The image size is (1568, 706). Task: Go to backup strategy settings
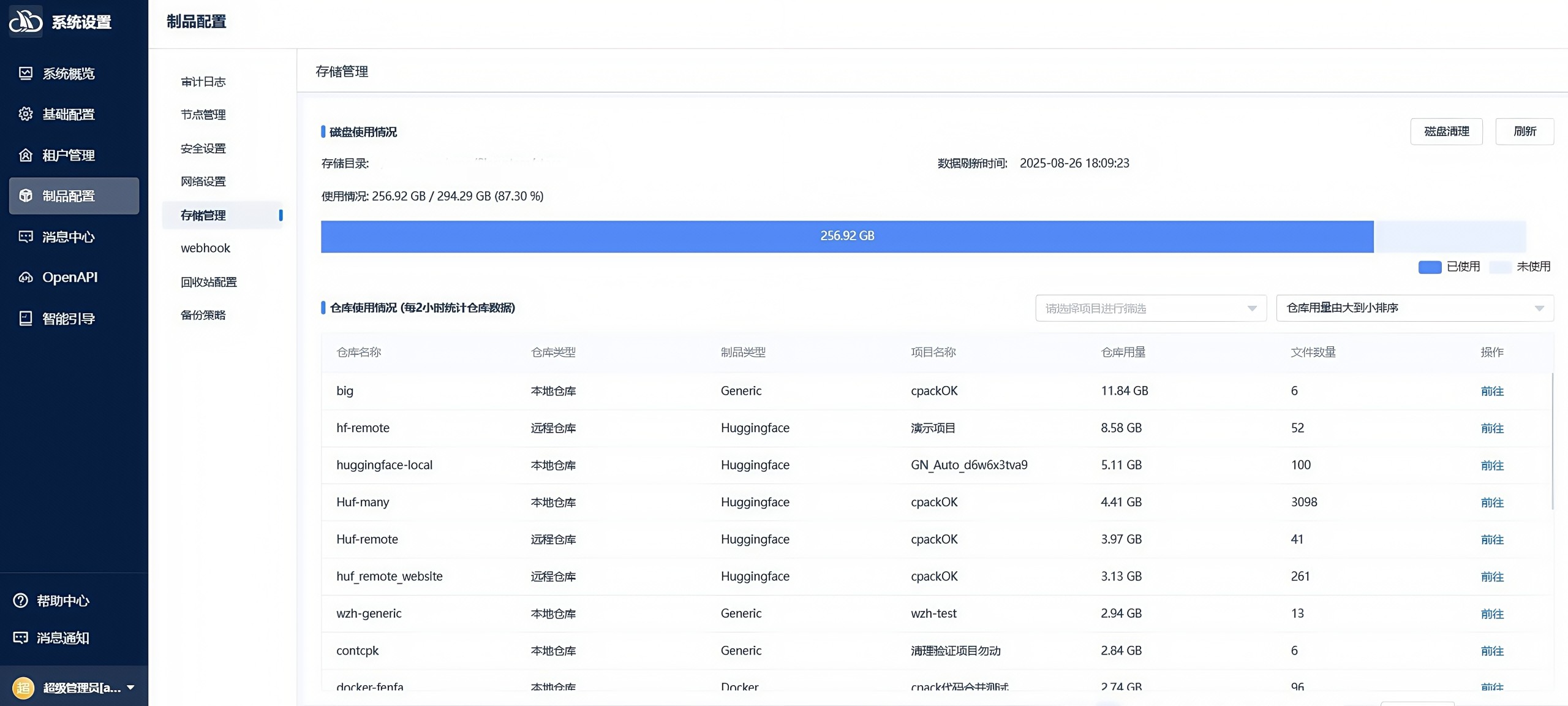tap(203, 315)
